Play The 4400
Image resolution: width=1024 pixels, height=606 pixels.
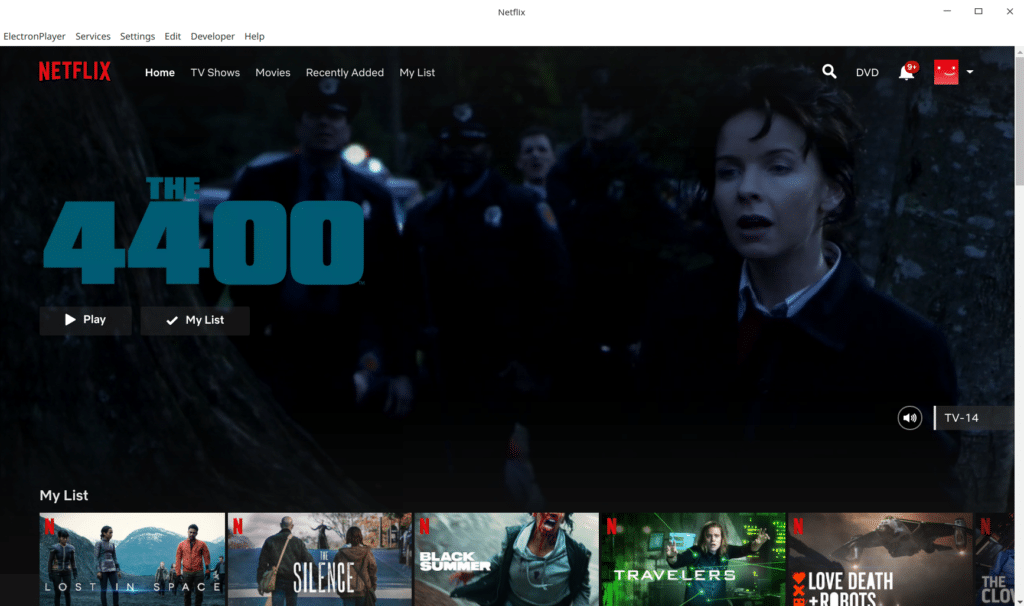coord(85,320)
